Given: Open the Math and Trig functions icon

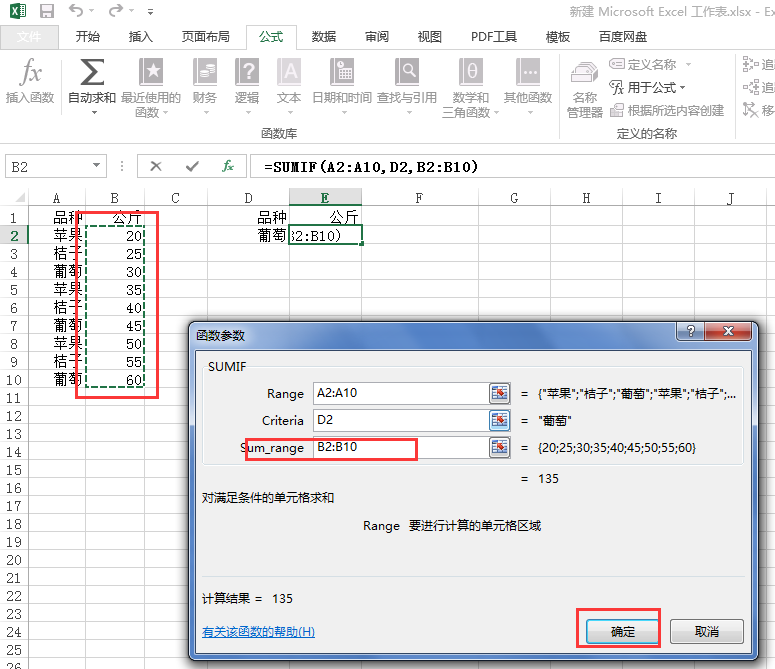Looking at the screenshot, I should point(470,72).
